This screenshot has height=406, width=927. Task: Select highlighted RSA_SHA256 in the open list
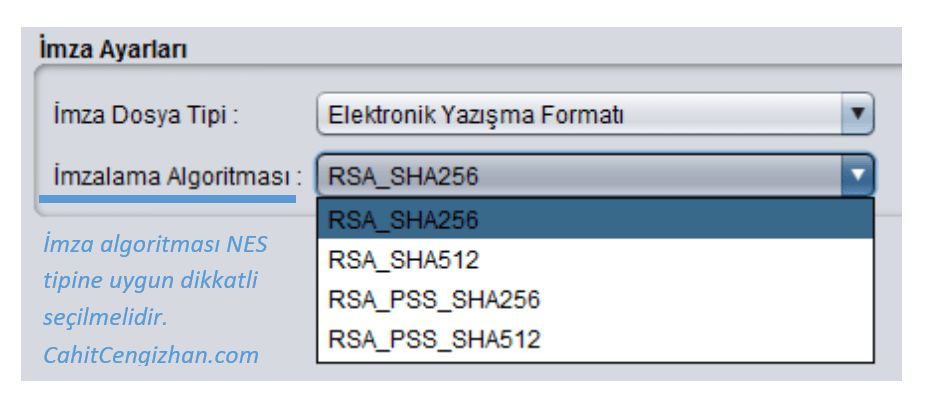(x=594, y=220)
